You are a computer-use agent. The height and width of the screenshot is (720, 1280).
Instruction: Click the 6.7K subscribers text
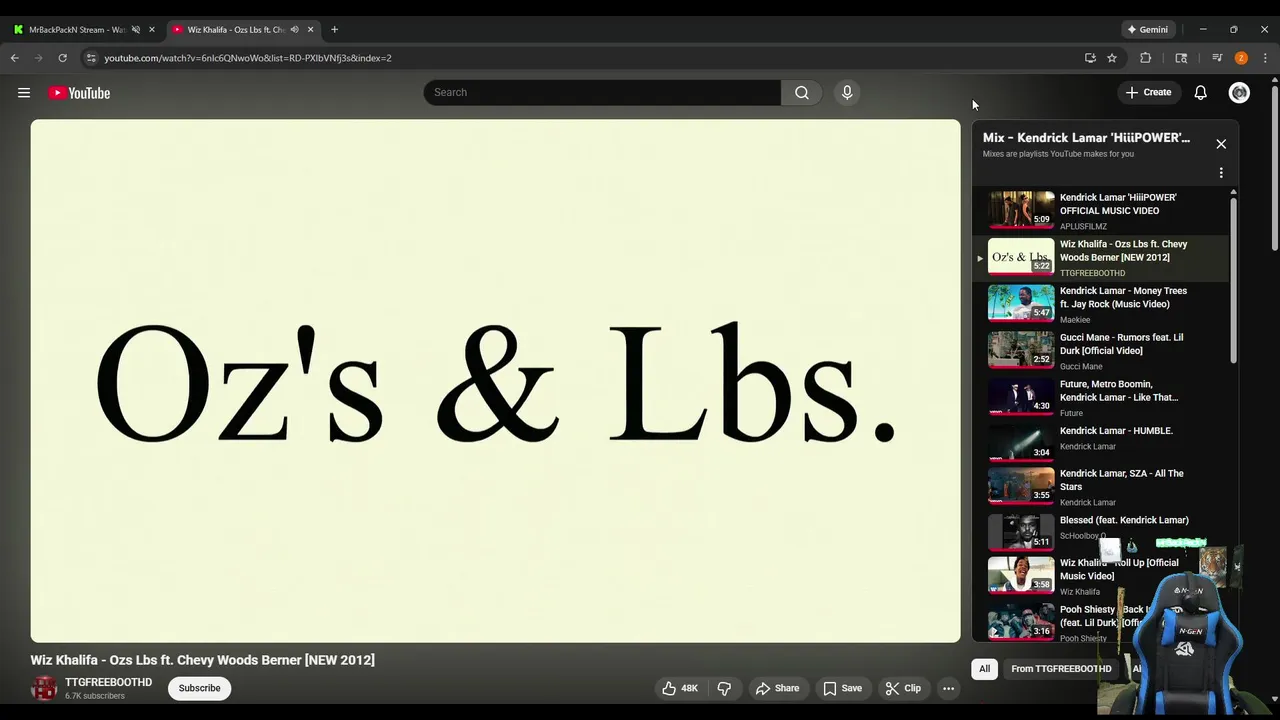(95, 696)
